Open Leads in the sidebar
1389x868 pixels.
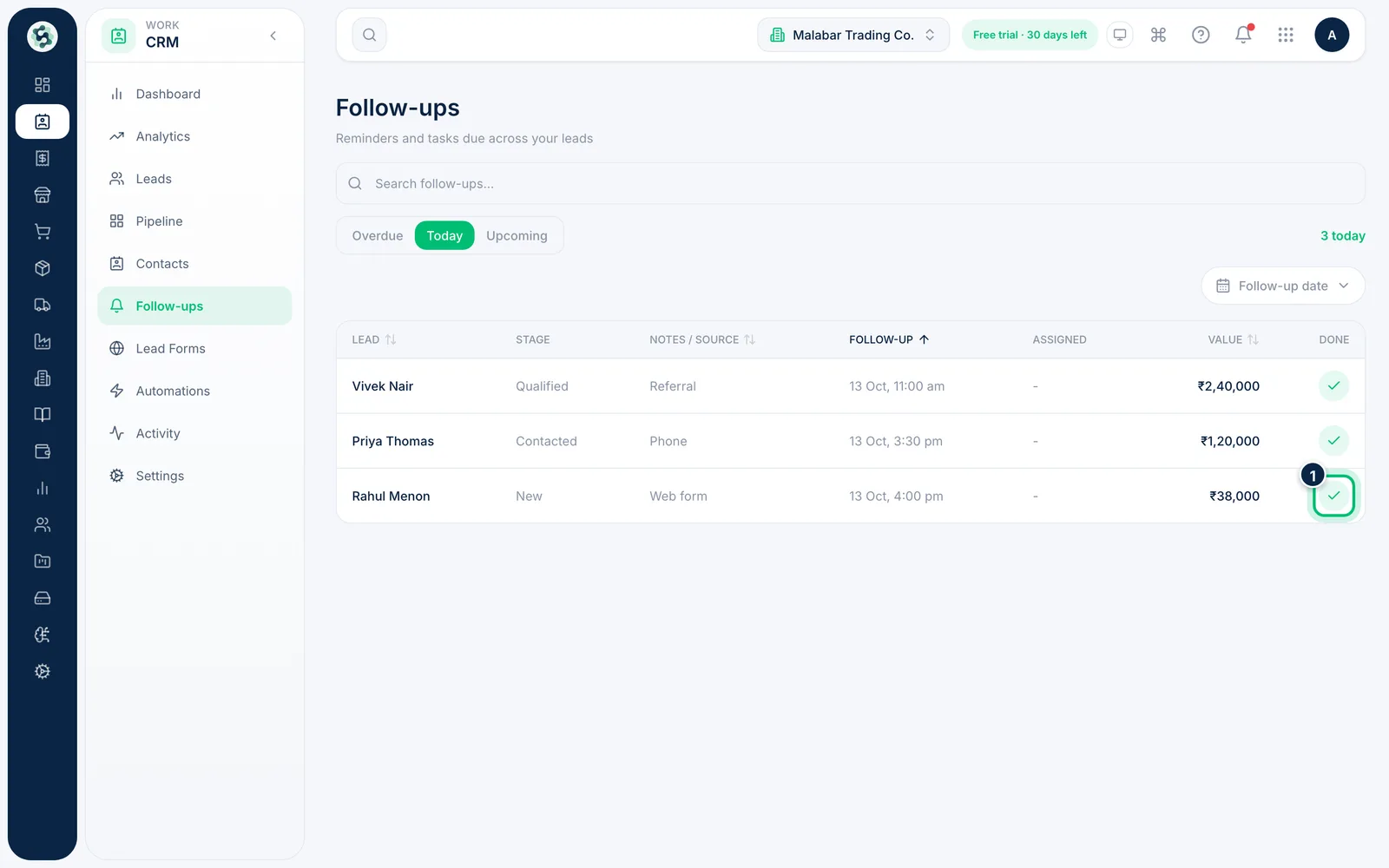click(x=194, y=179)
